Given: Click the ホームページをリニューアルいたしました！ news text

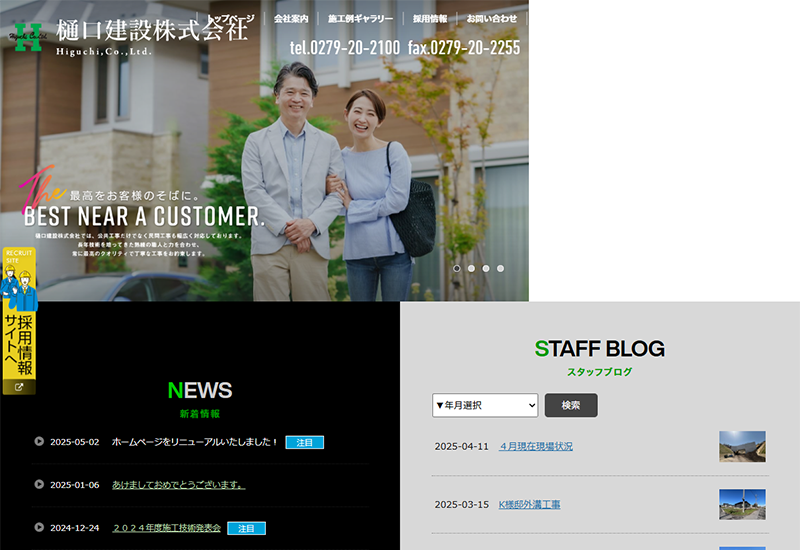Looking at the screenshot, I should point(194,442).
